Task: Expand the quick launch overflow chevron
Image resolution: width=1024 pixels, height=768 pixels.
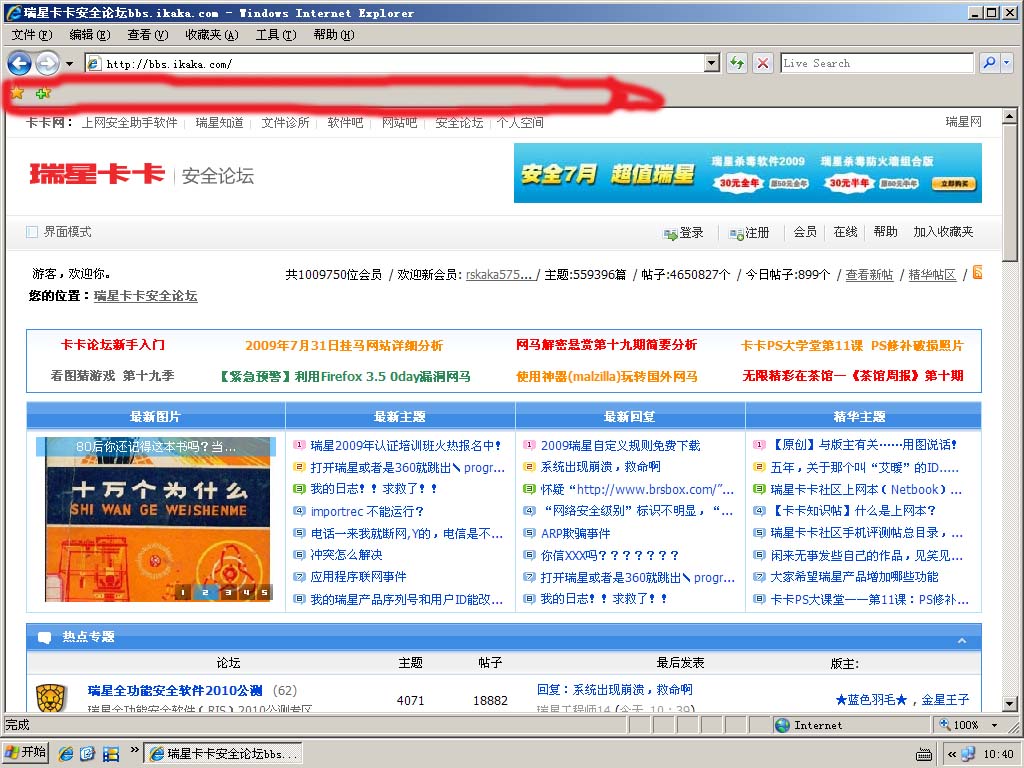Action: (135, 749)
